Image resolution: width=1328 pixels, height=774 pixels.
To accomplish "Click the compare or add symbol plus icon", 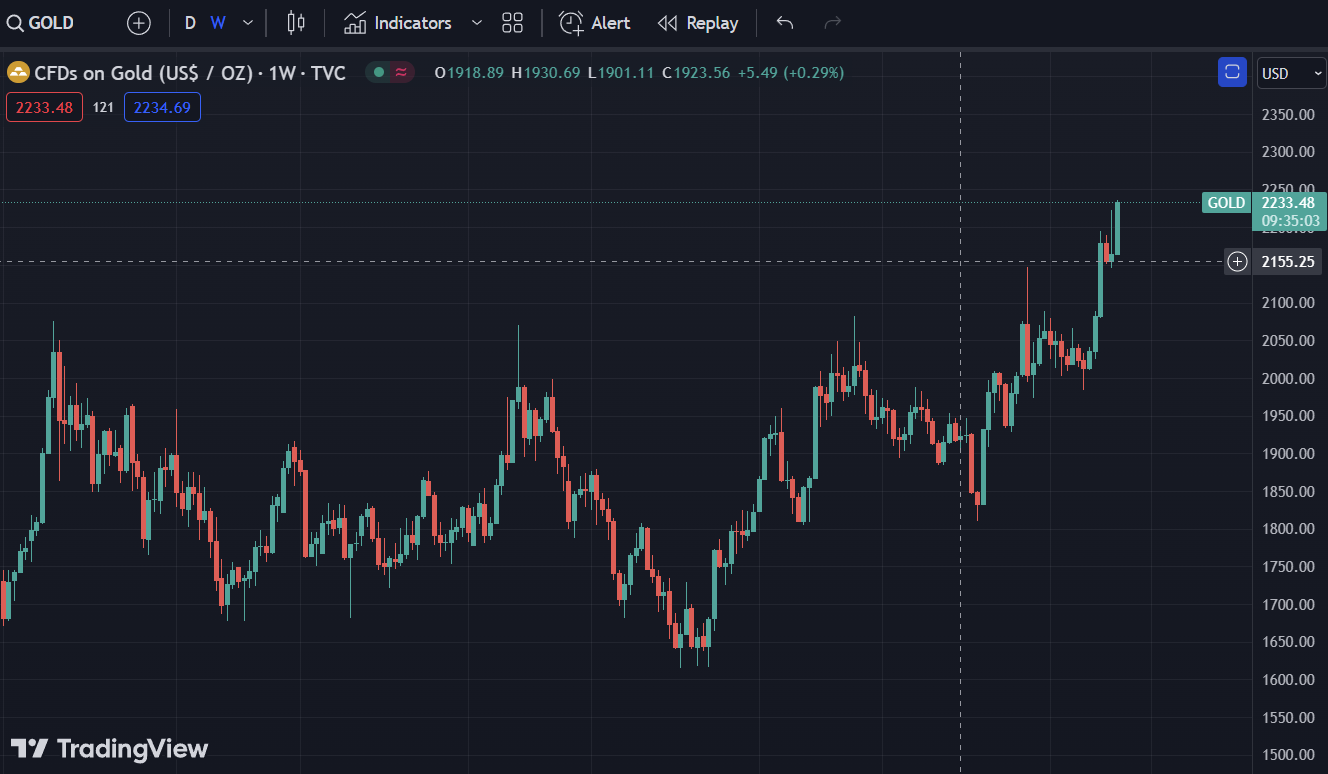I will point(139,23).
